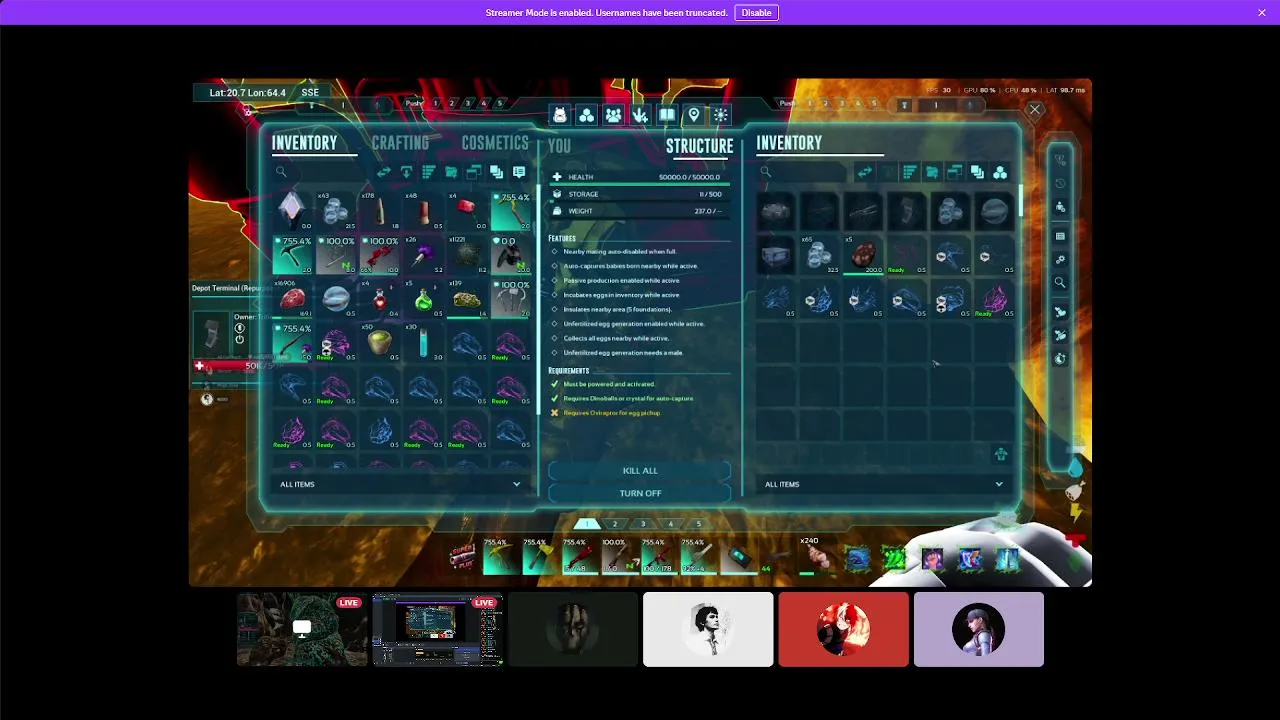1280x720 pixels.
Task: Dismiss the Streamer Mode banner
Action: tap(1262, 13)
